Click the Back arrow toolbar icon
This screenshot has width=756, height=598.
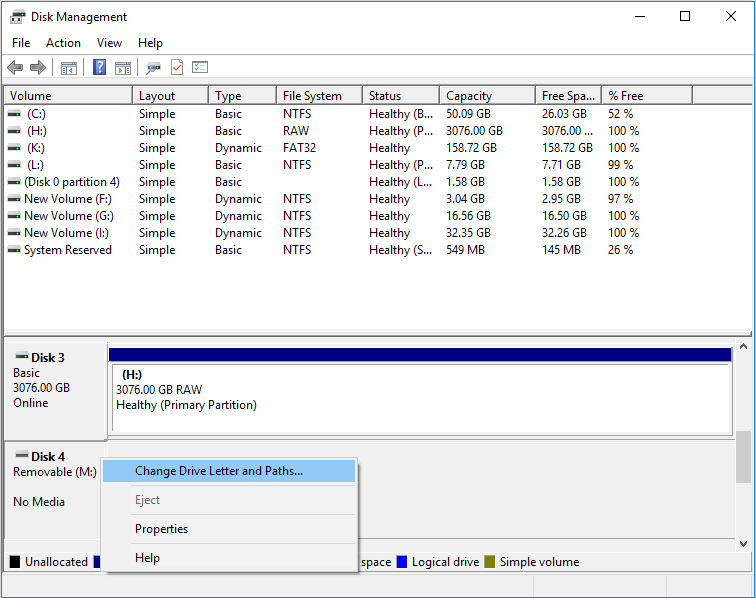15,68
